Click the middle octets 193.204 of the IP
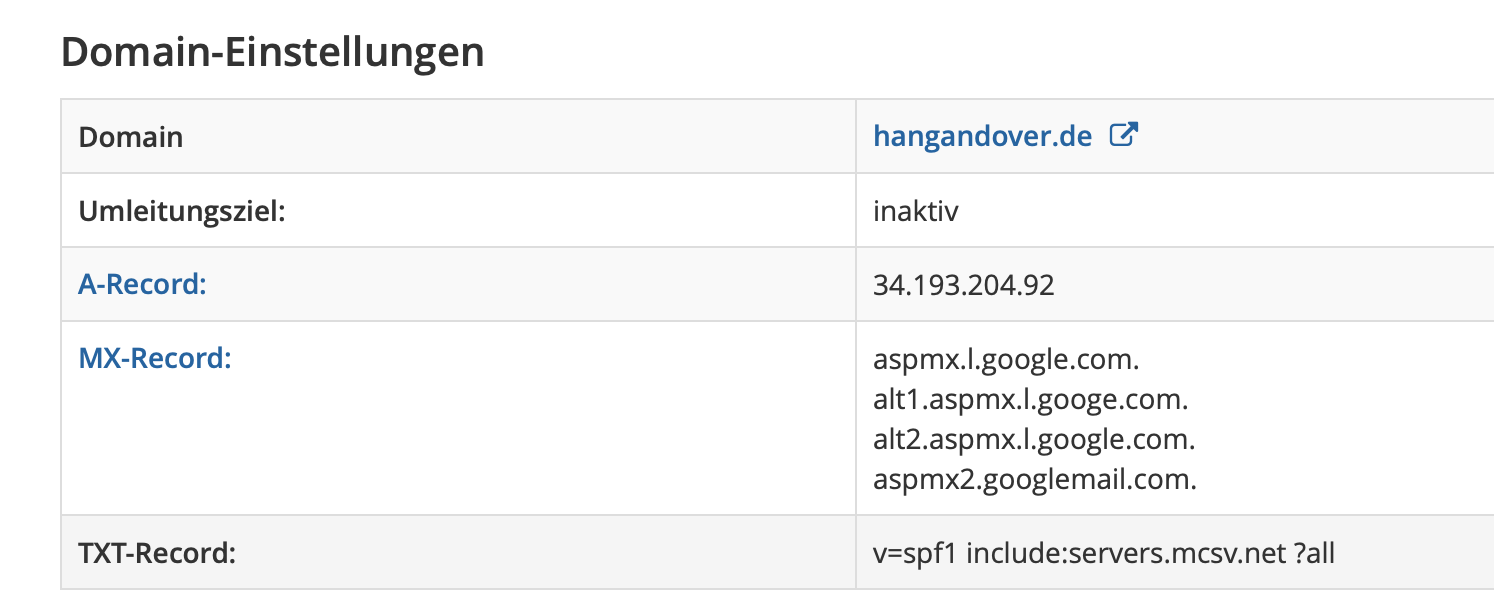The image size is (1494, 602). click(962, 285)
